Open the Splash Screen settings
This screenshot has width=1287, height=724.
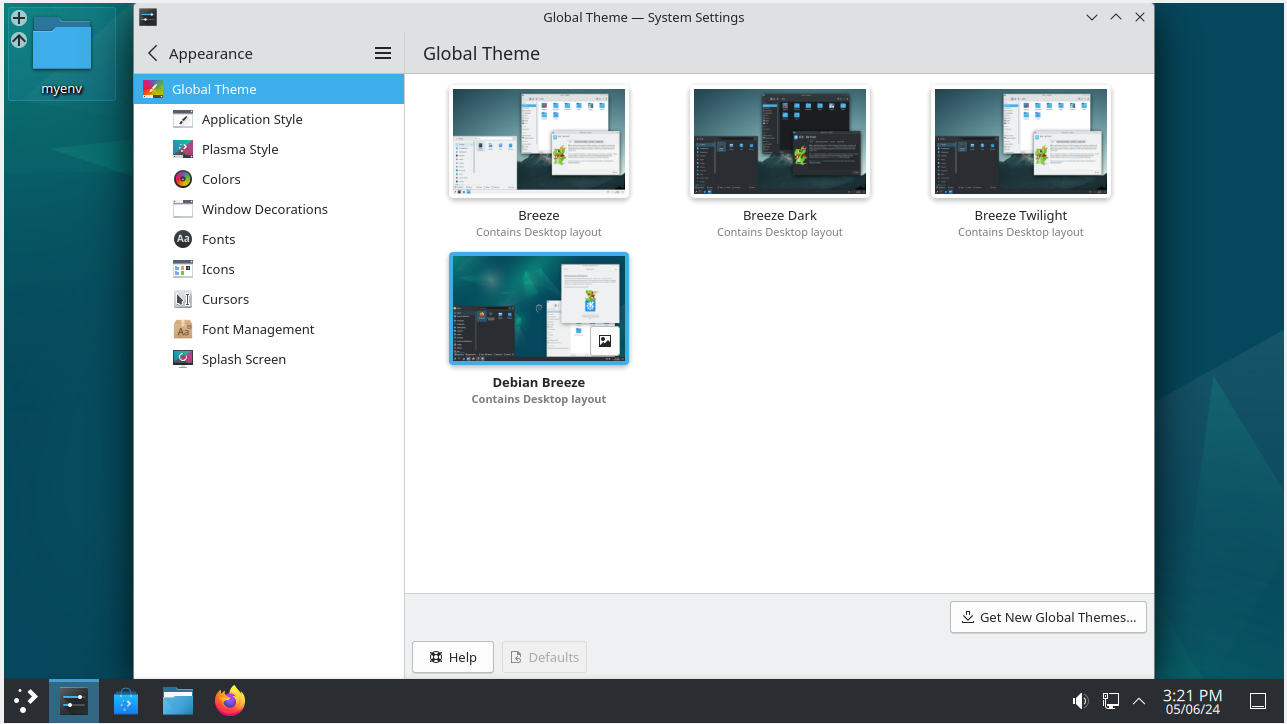tap(243, 359)
